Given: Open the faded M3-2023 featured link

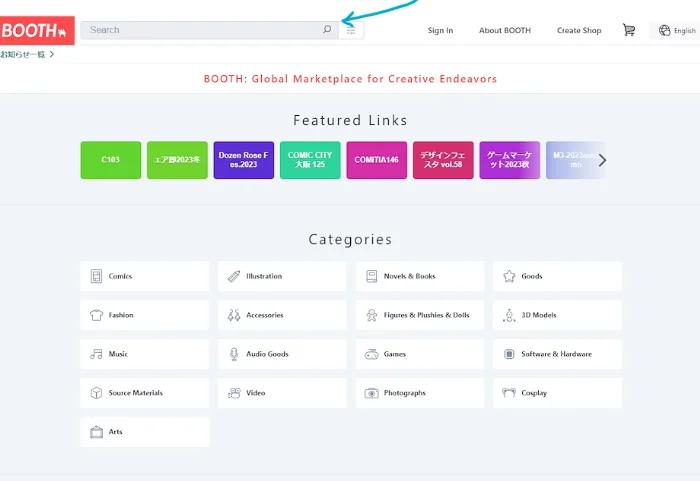Looking at the screenshot, I should tap(575, 160).
